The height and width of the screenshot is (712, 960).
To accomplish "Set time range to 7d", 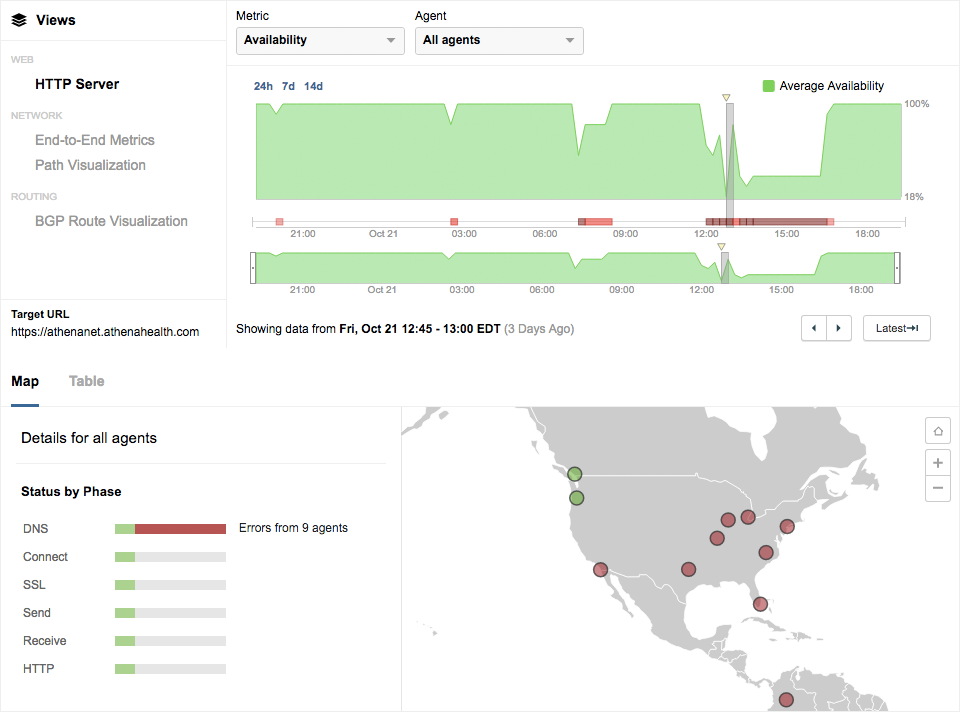I will pyautogui.click(x=288, y=86).
